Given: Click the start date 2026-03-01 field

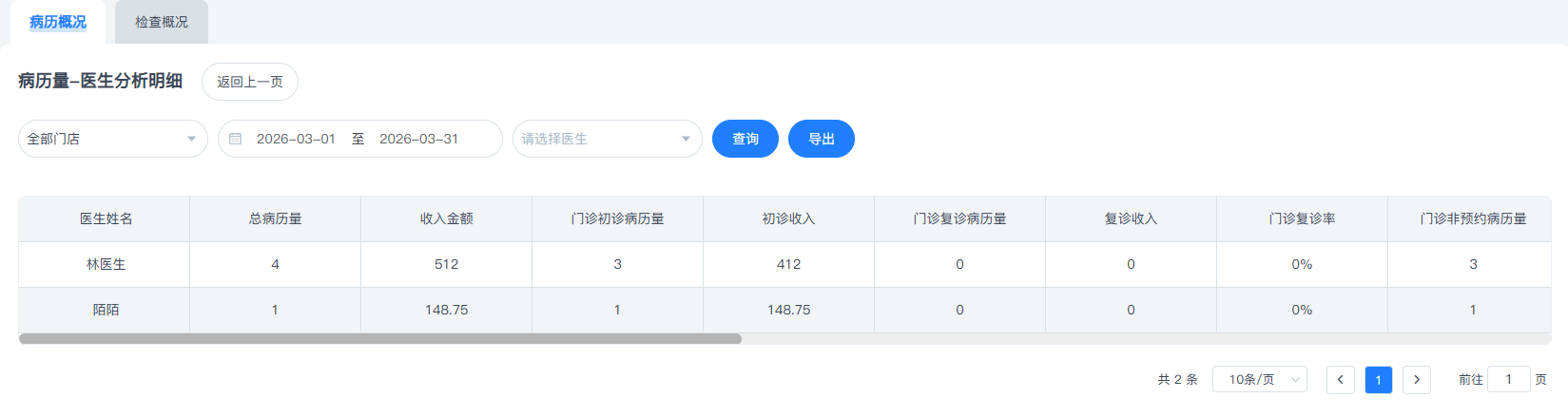Looking at the screenshot, I should 296,139.
